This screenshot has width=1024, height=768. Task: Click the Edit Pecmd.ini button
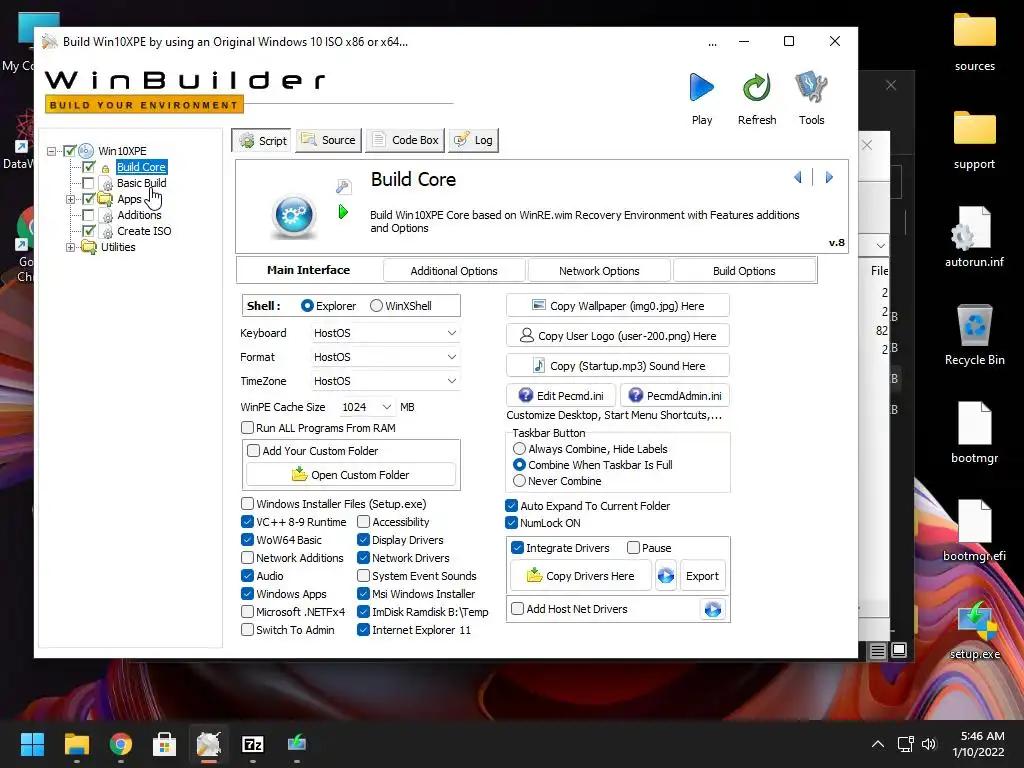561,396
